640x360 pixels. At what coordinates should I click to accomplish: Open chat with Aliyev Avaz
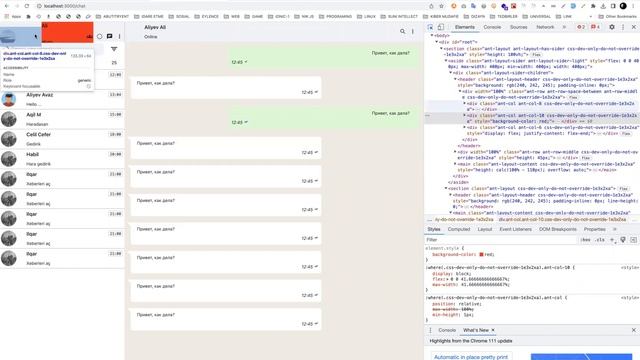62,99
